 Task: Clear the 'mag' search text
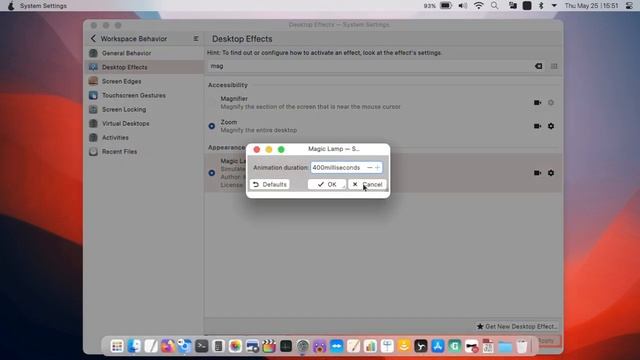click(x=538, y=66)
